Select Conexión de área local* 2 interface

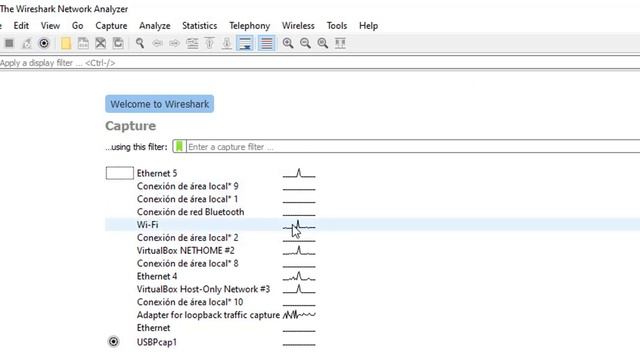click(x=187, y=238)
